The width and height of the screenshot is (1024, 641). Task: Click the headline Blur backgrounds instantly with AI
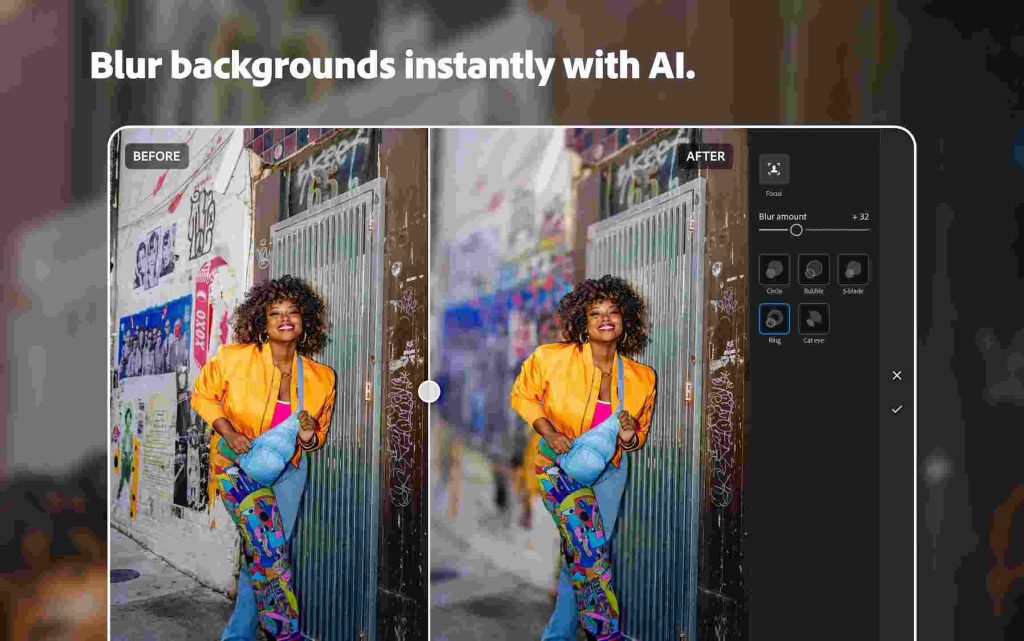pyautogui.click(x=392, y=66)
